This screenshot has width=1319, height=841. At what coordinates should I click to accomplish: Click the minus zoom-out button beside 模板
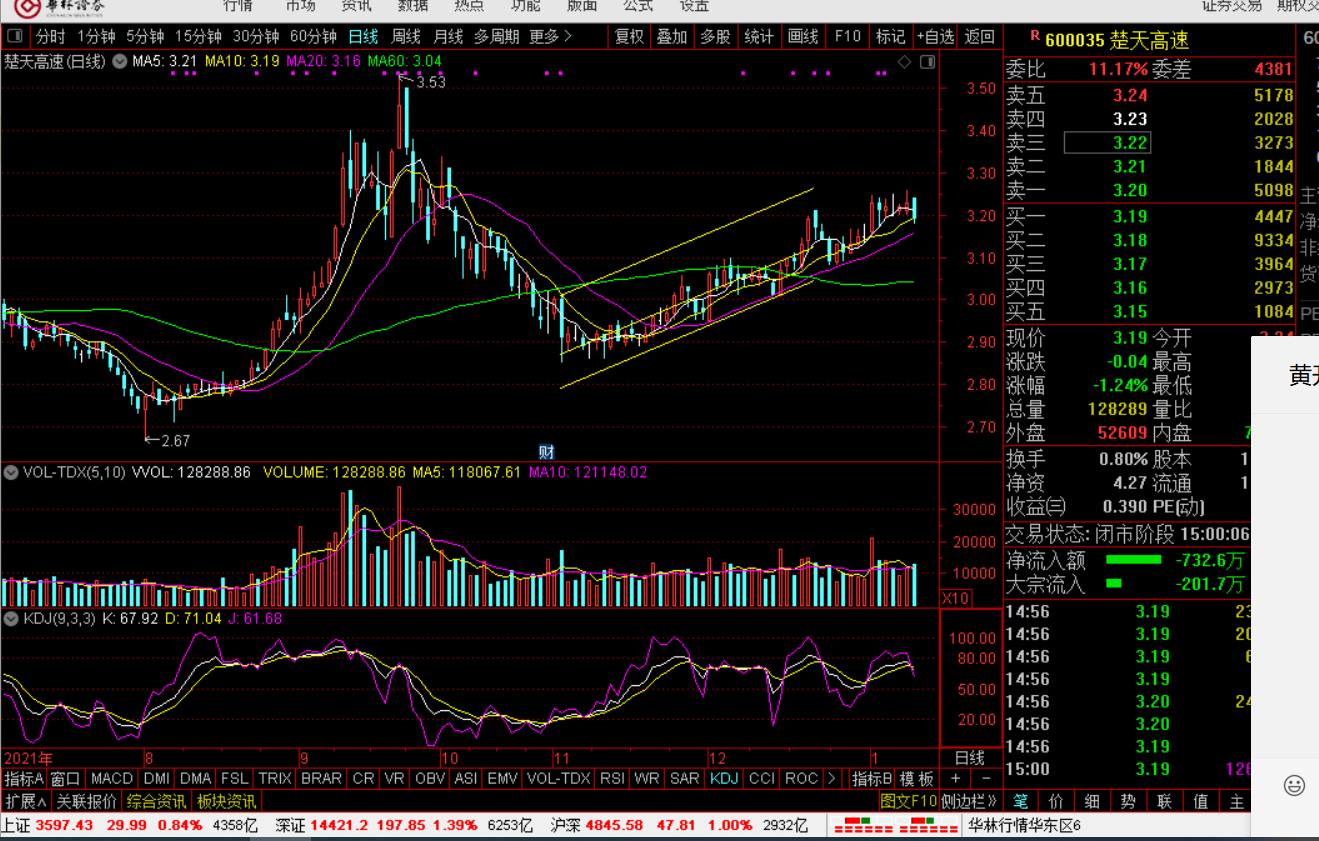[x=986, y=779]
